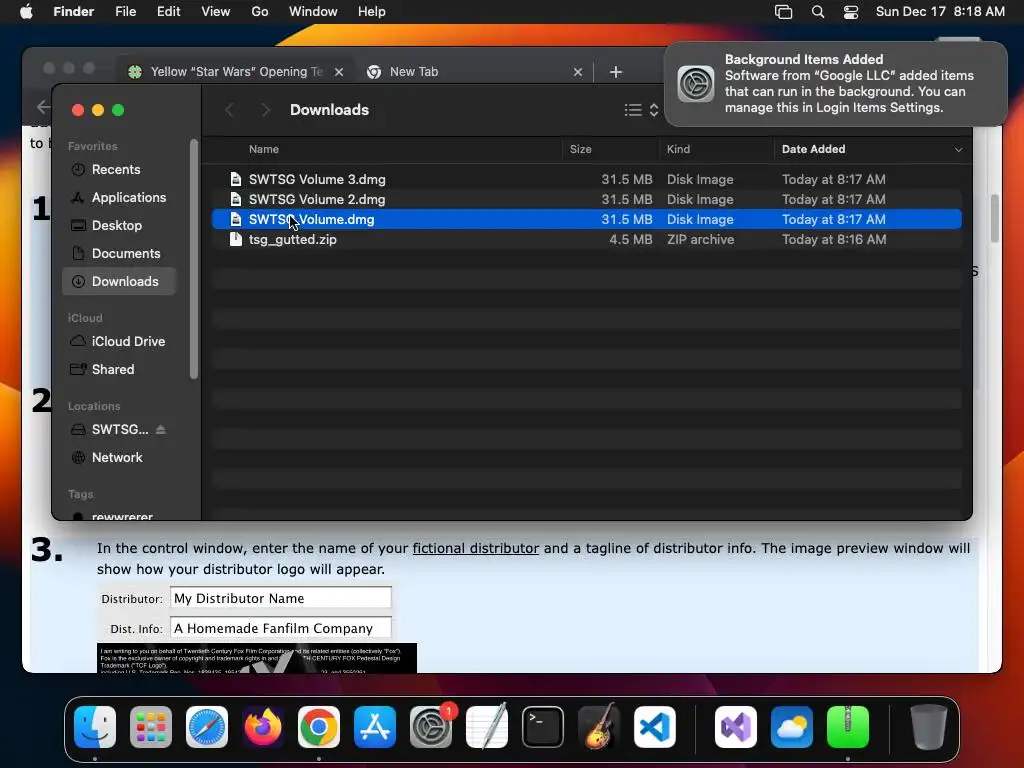This screenshot has height=768, width=1024.
Task: Open Shared in Finder sidebar
Action: tap(119, 370)
